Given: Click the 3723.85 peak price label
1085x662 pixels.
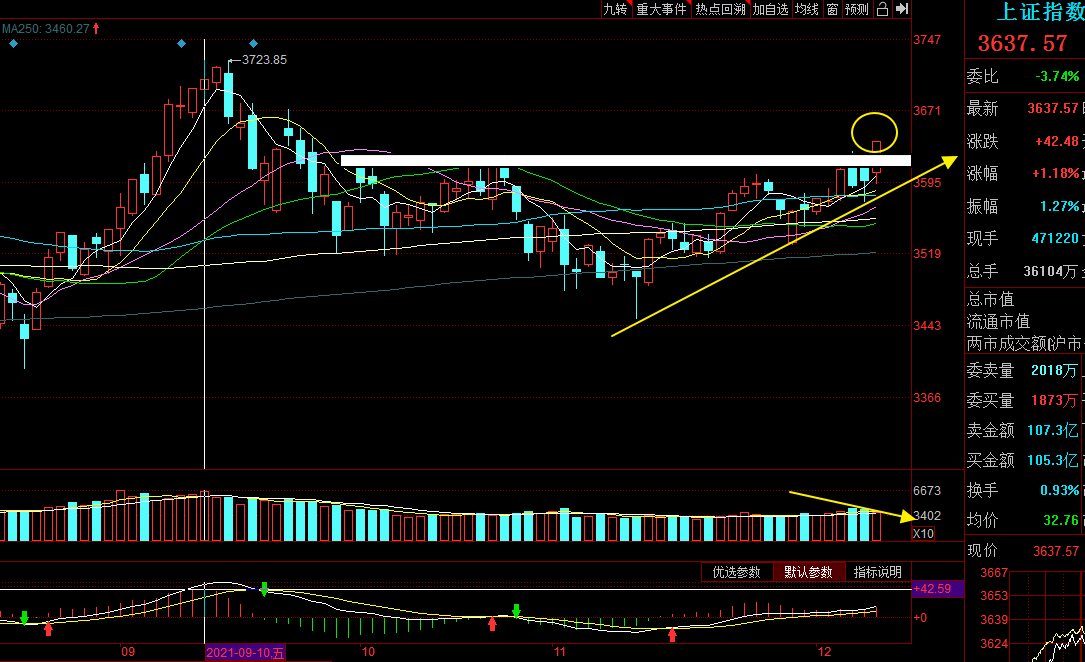Looking at the screenshot, I should [264, 60].
